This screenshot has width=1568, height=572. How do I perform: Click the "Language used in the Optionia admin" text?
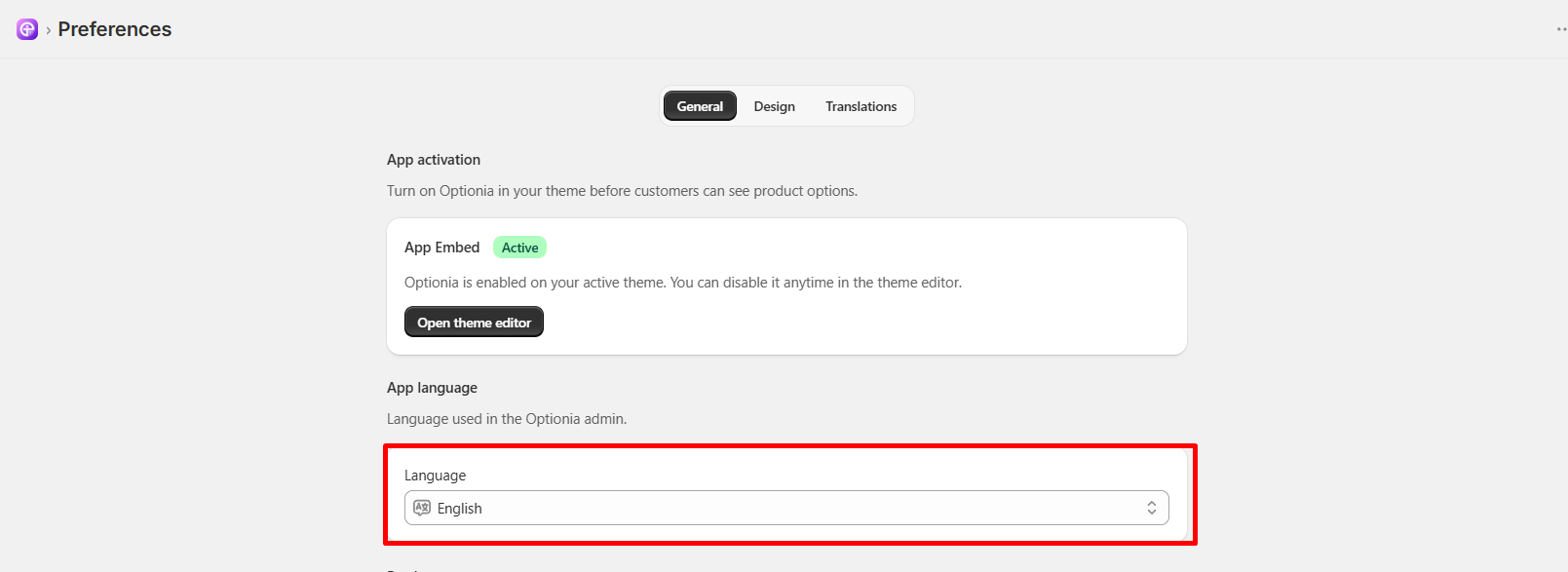pyautogui.click(x=507, y=419)
